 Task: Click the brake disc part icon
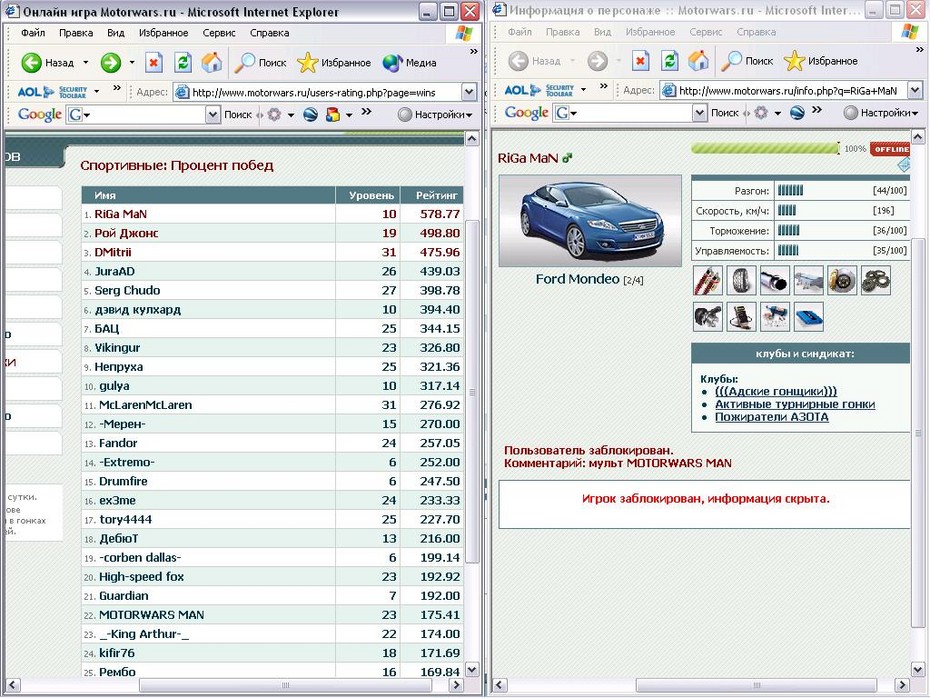point(842,280)
